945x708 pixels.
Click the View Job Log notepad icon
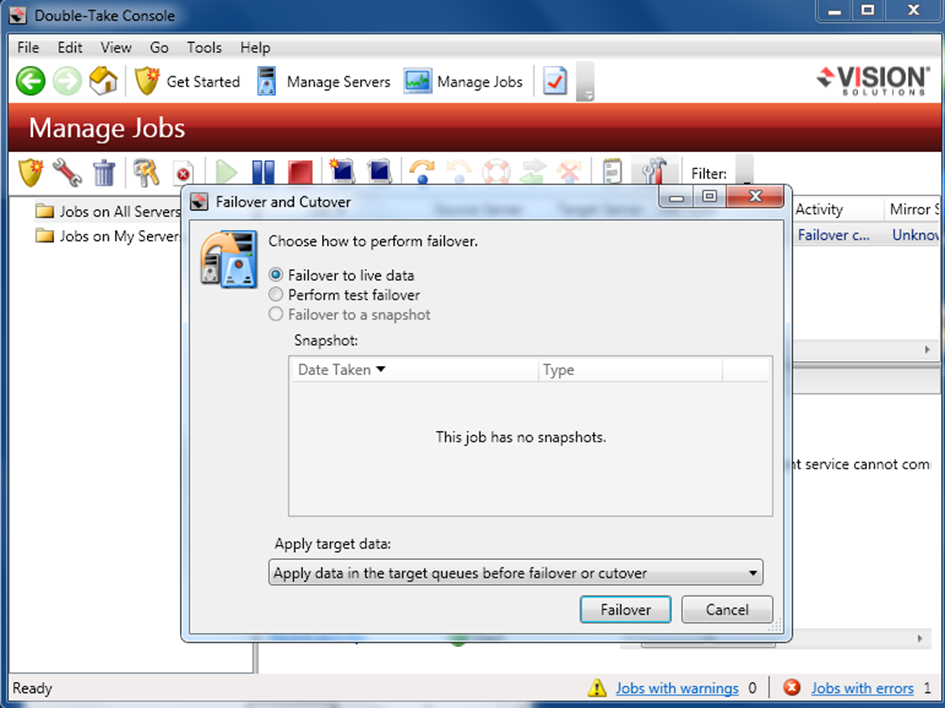click(612, 171)
